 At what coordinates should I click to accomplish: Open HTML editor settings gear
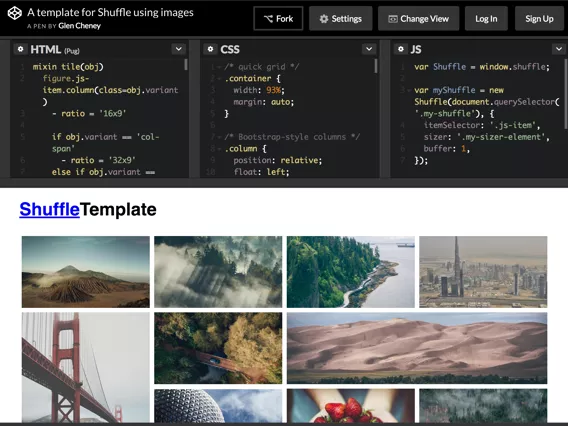21,49
